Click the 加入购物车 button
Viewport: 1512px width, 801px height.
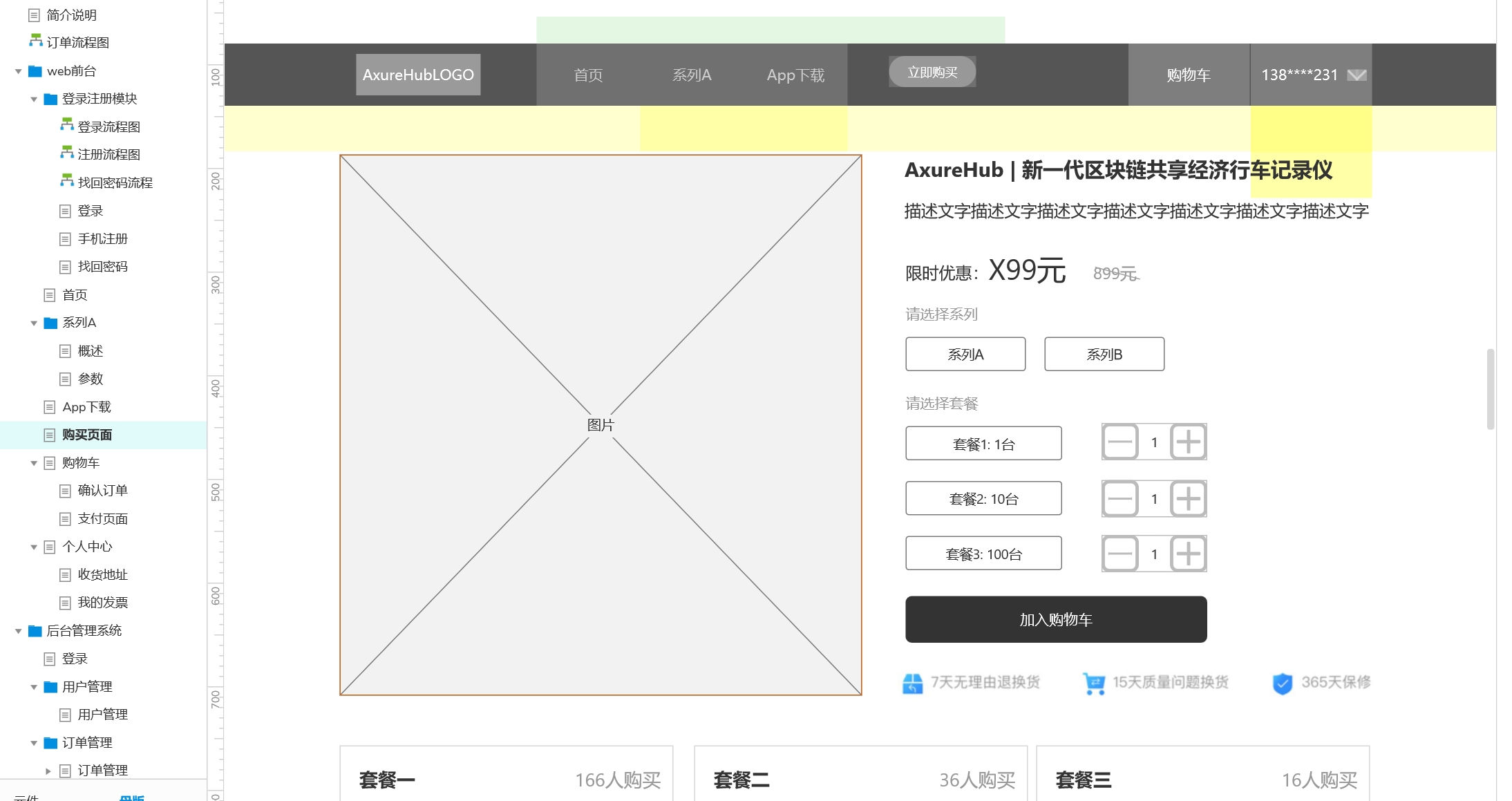click(x=1056, y=619)
